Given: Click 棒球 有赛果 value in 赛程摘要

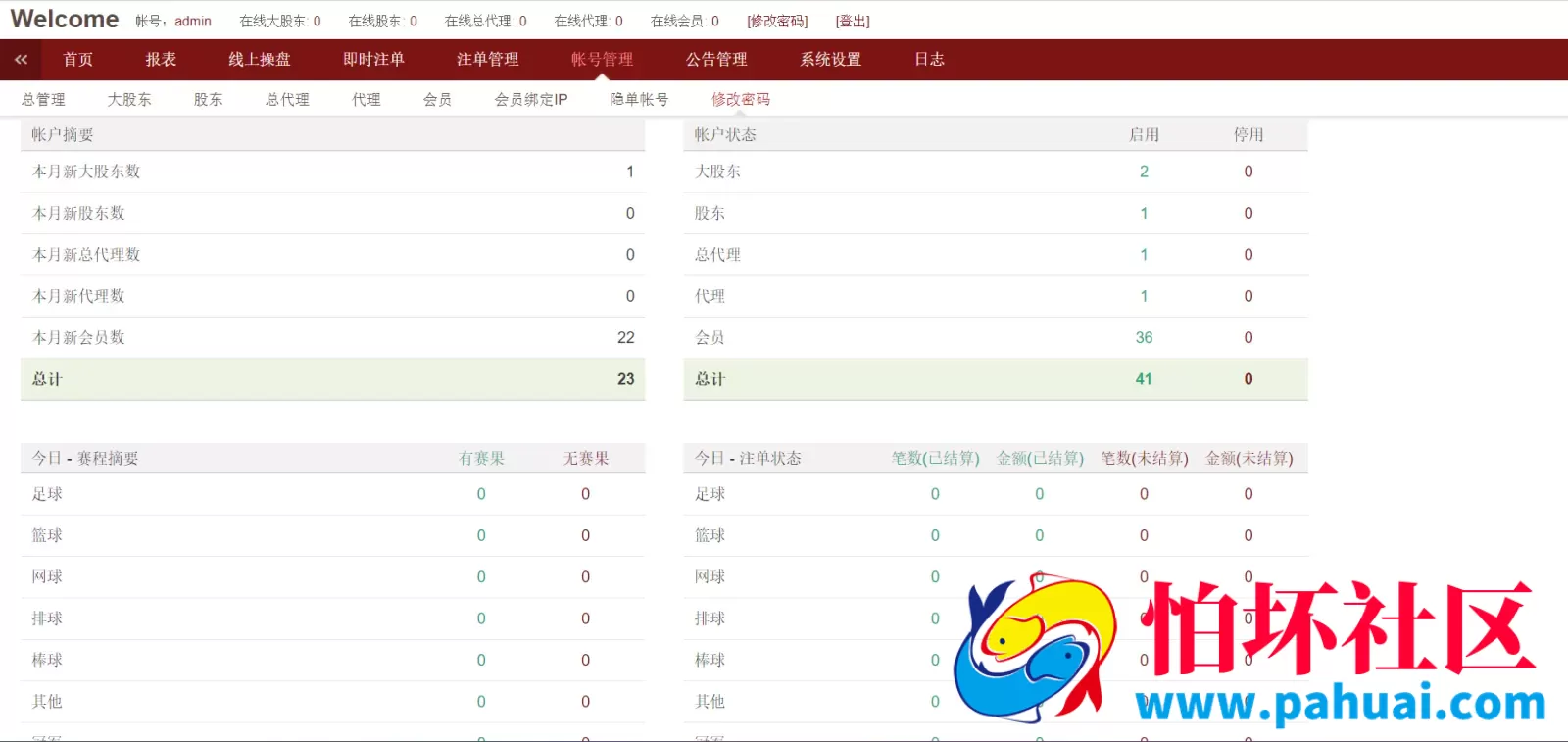Looking at the screenshot, I should [x=481, y=661].
